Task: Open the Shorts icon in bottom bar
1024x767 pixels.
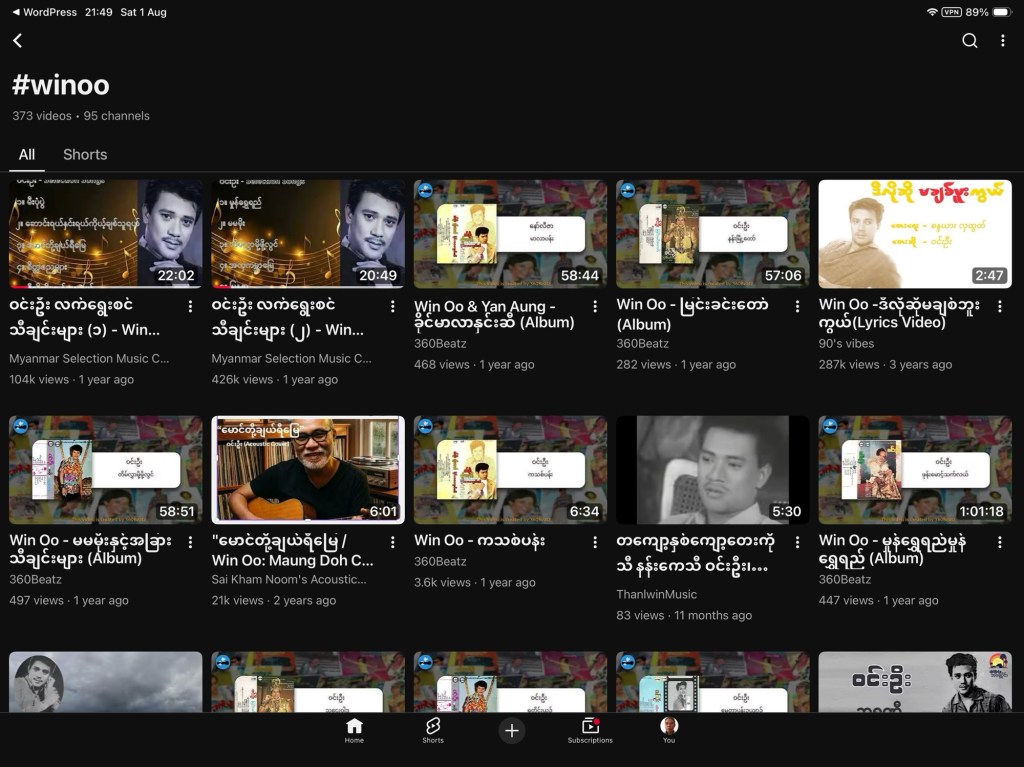Action: click(x=432, y=730)
